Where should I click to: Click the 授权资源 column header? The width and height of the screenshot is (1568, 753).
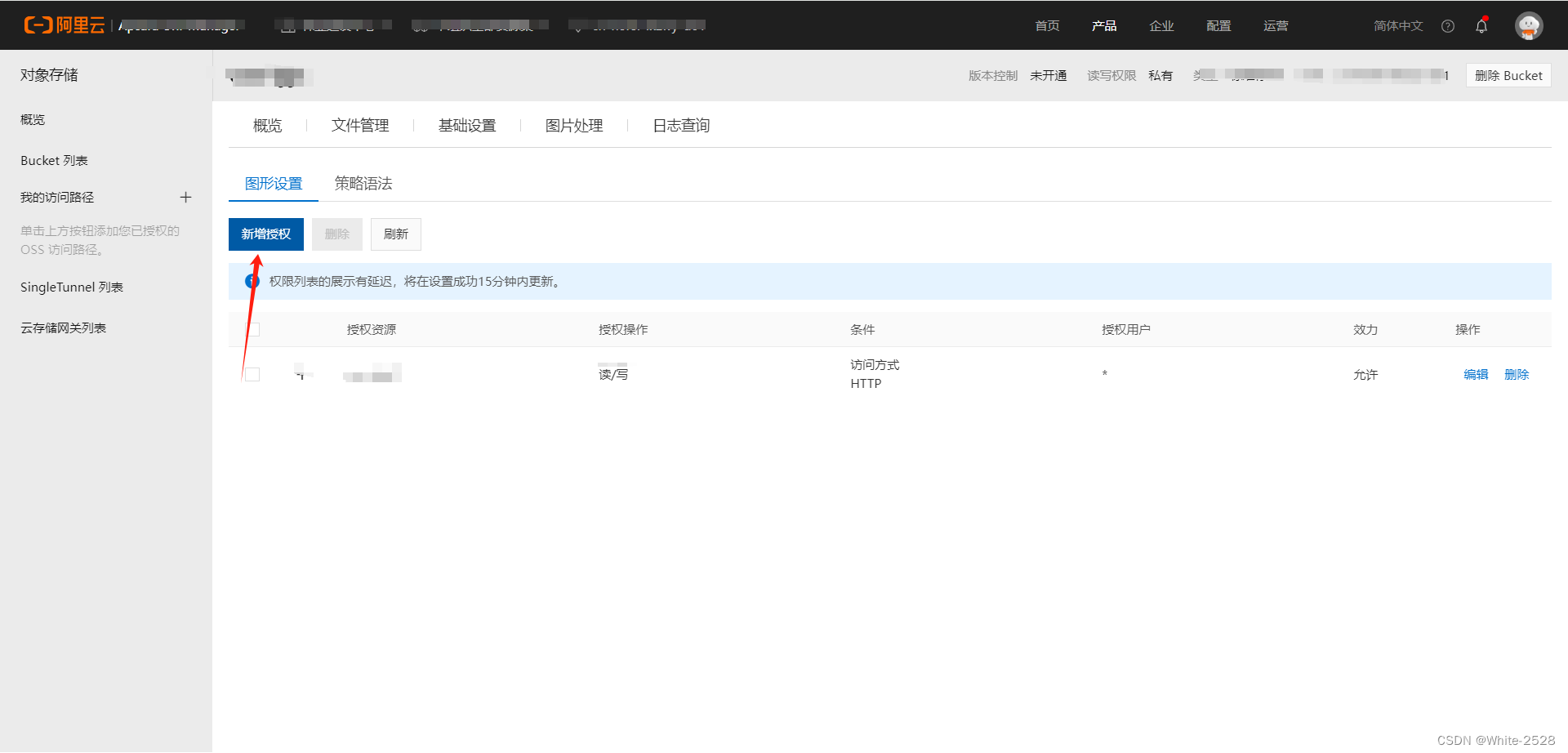coord(372,329)
